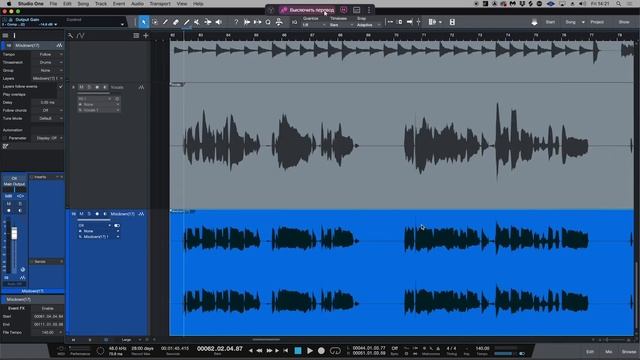Show the automation curve icon
This screenshot has height=360, width=640.
[80, 36]
